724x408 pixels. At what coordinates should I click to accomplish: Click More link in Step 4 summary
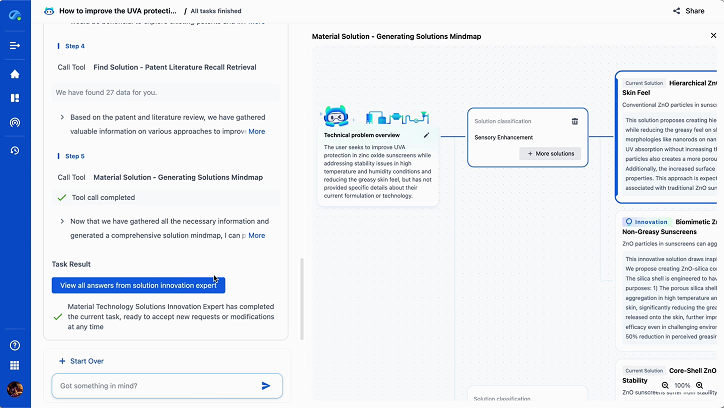click(257, 132)
